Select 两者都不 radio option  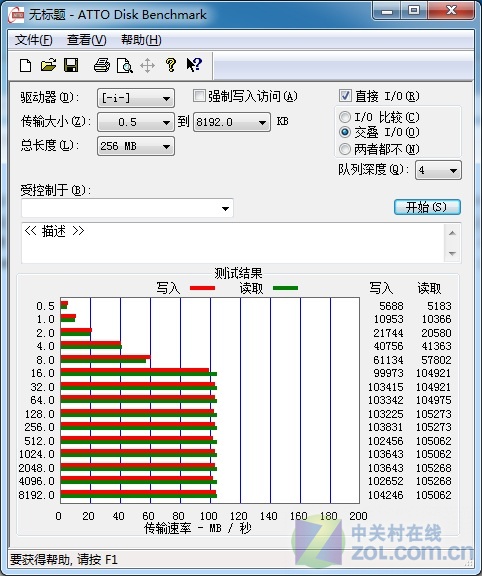point(345,149)
